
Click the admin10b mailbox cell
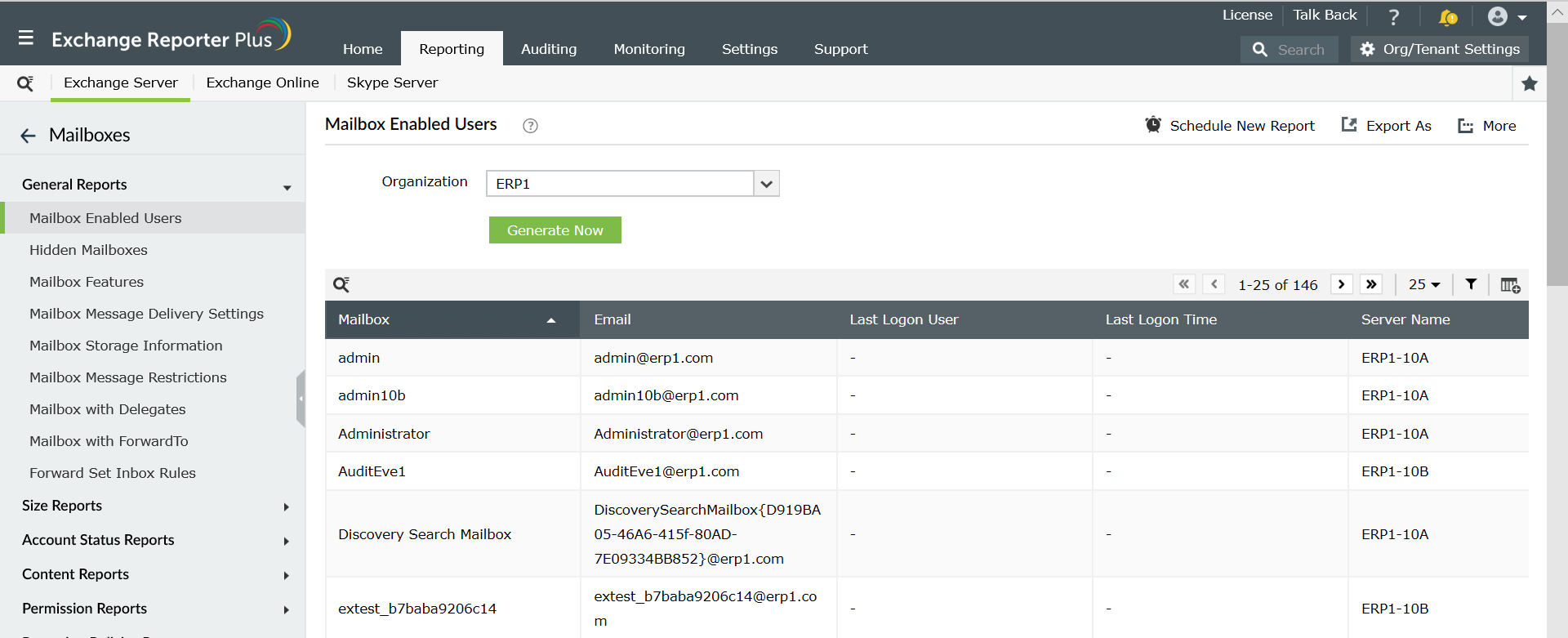pos(452,395)
